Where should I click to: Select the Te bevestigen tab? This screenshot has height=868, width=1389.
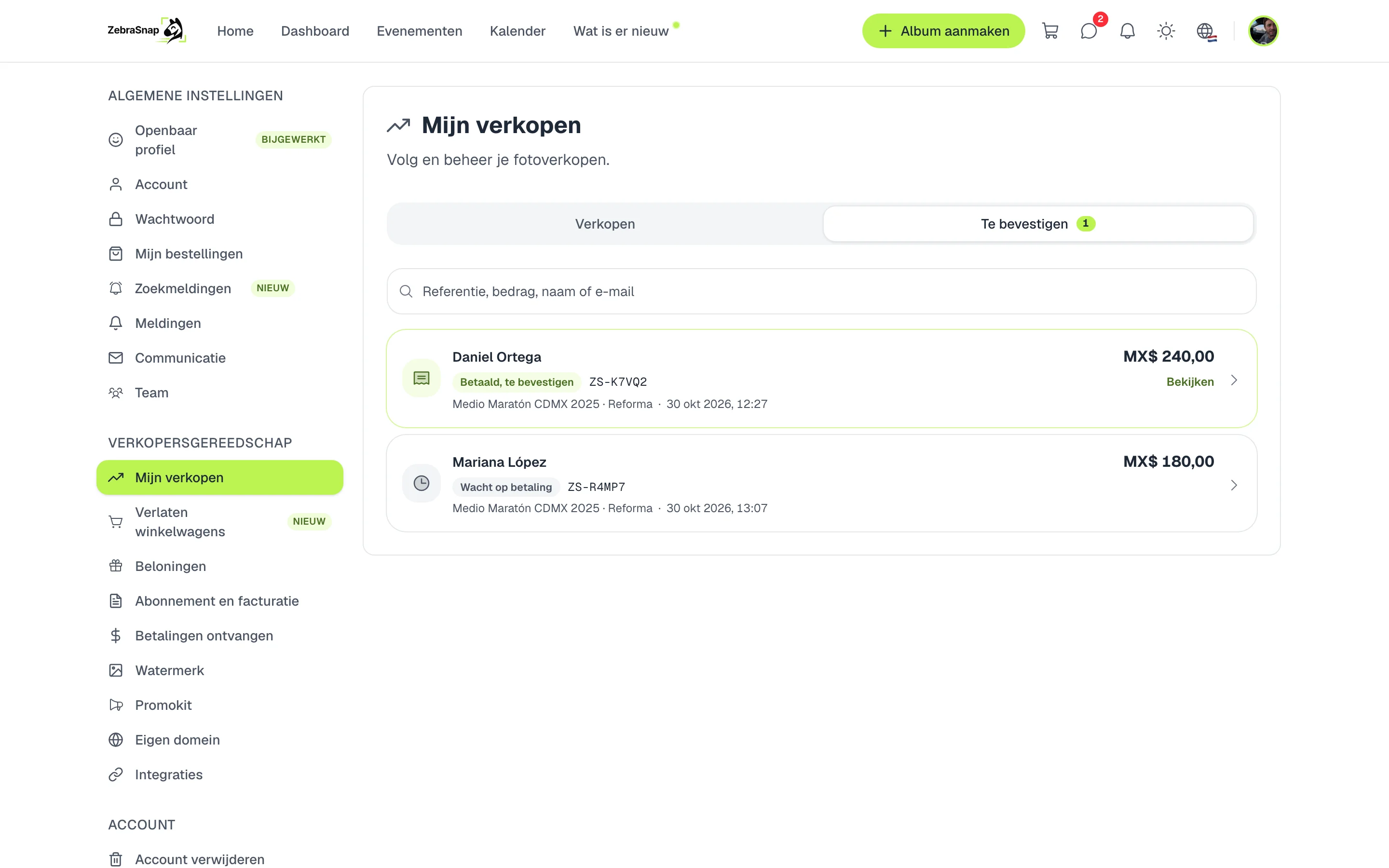point(1038,224)
